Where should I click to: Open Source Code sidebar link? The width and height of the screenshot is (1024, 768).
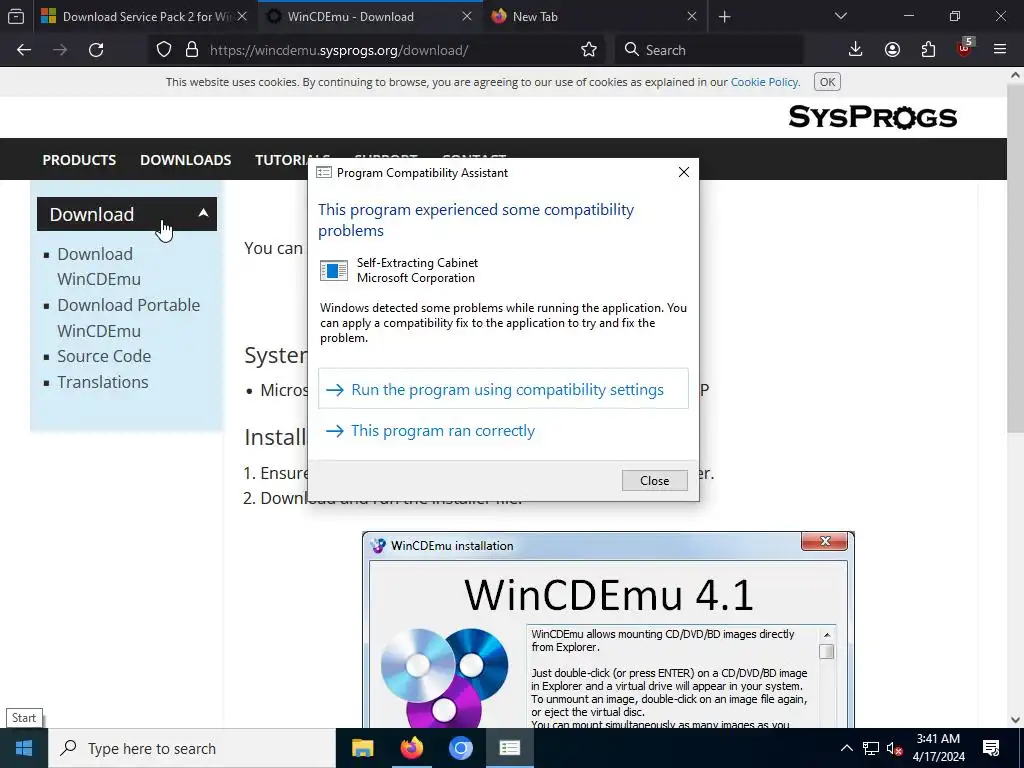coord(104,356)
